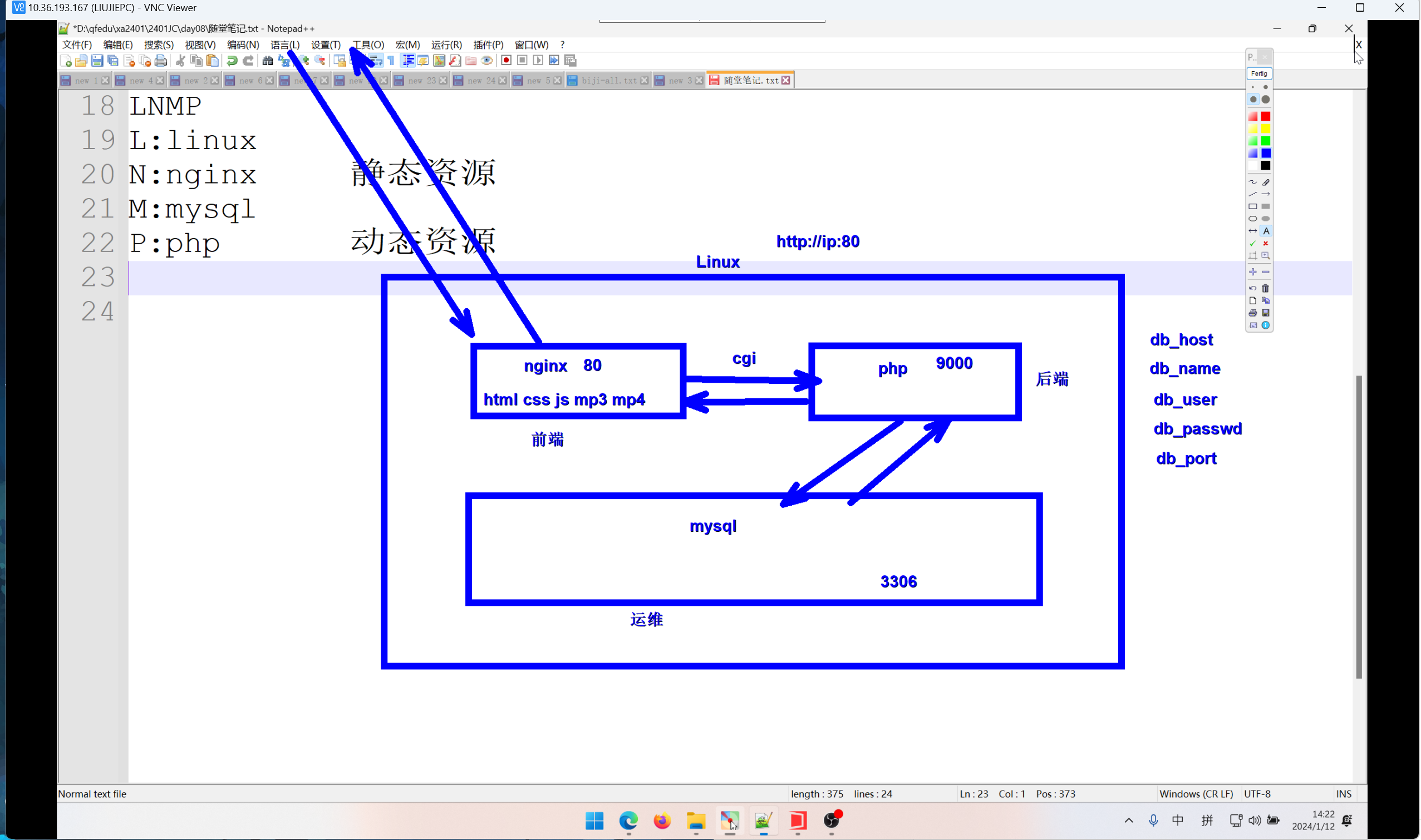
Task: Click line 24 in the editor
Action: [740, 312]
